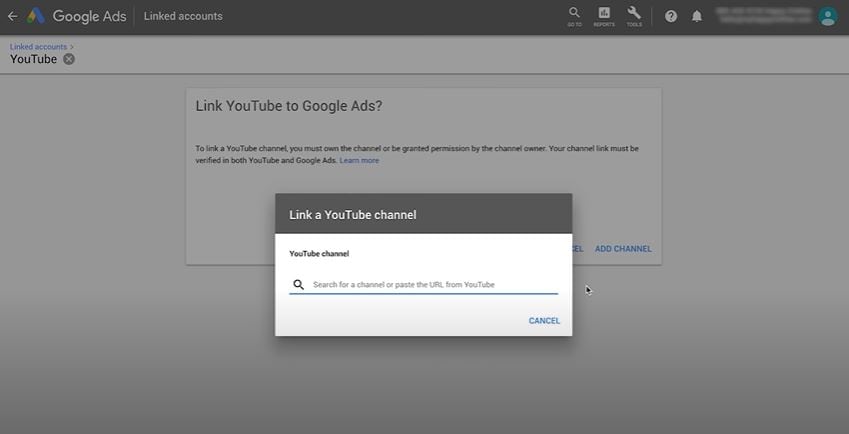Open the Learn more link
849x434 pixels.
click(359, 161)
